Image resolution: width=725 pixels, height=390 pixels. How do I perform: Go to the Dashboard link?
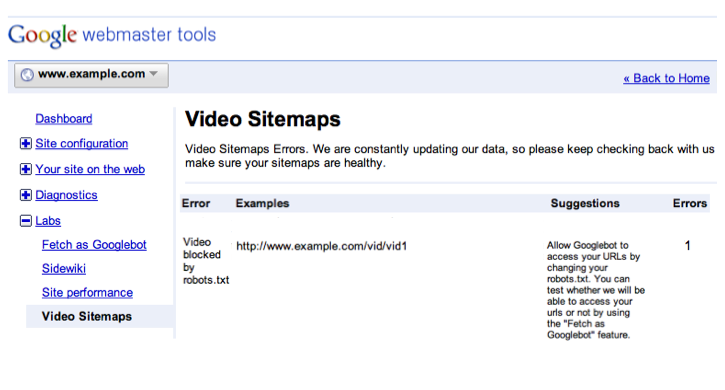point(64,119)
